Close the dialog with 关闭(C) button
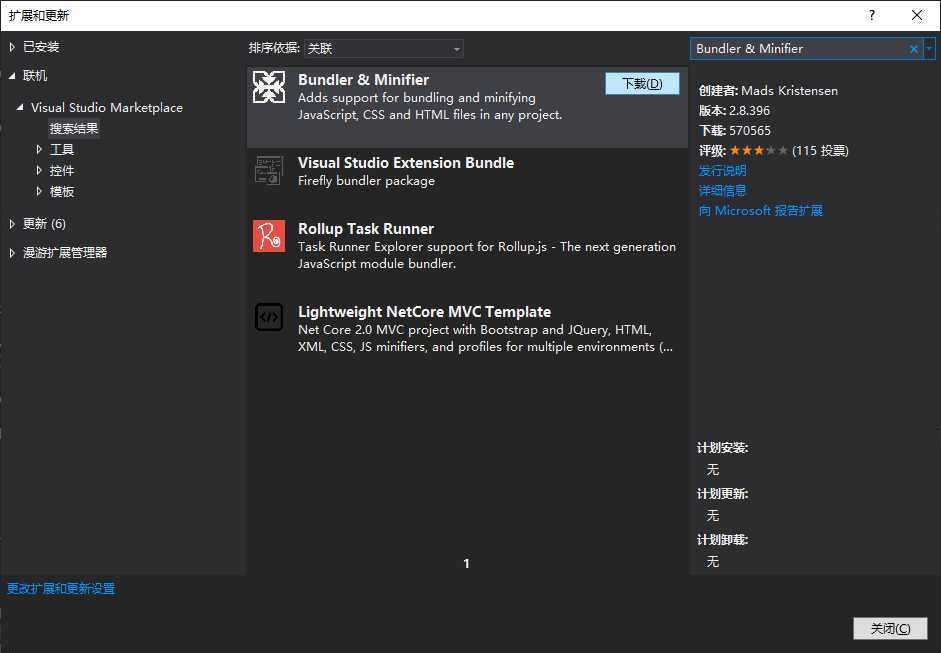Screen dimensions: 941x653 point(890,628)
